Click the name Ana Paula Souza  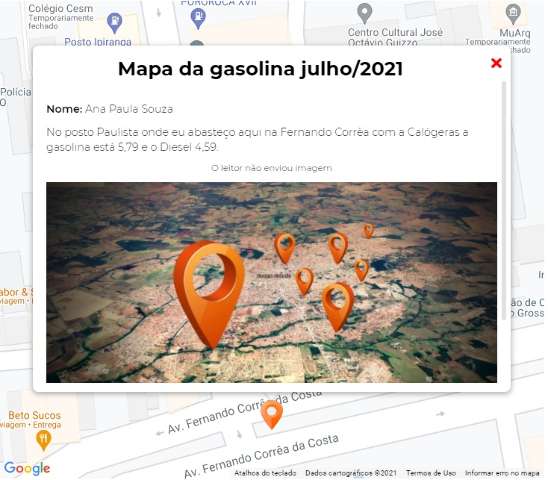pyautogui.click(x=129, y=109)
